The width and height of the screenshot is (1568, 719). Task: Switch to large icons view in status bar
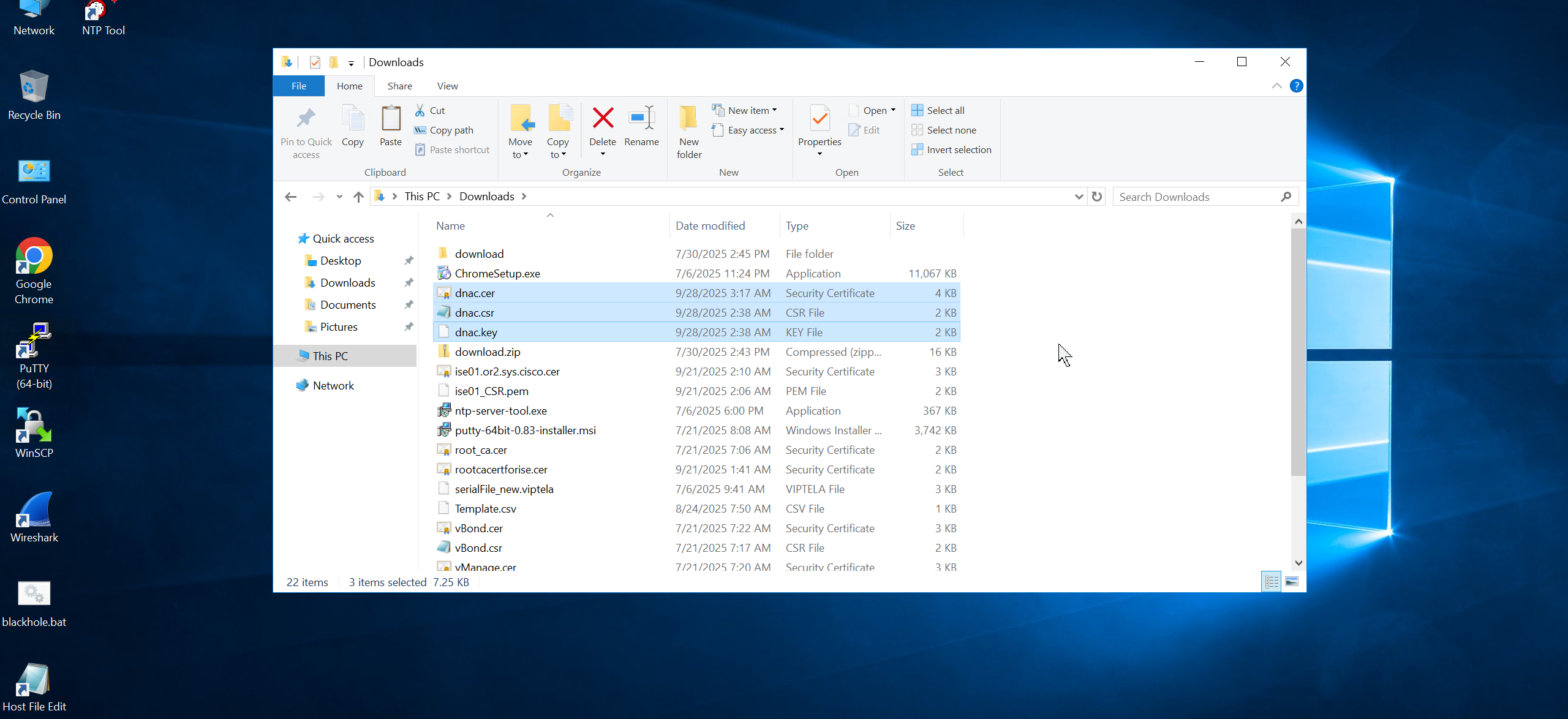1292,582
